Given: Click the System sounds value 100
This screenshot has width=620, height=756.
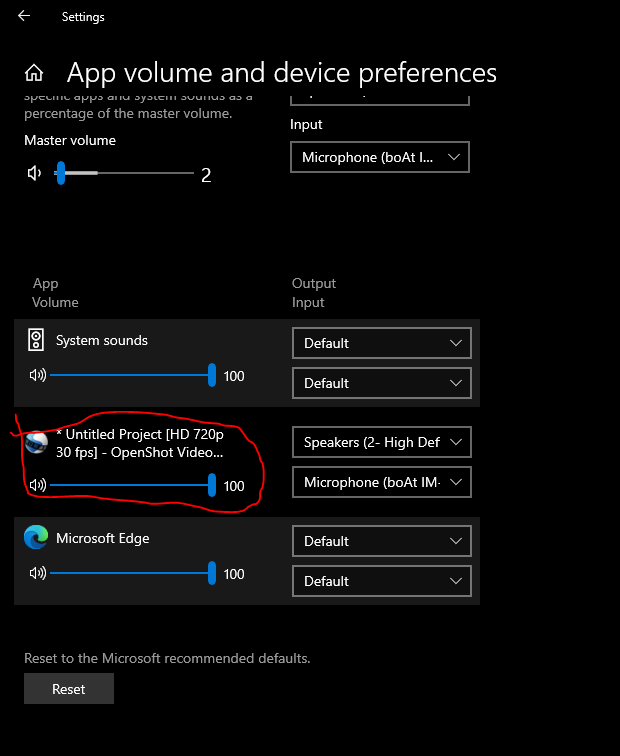Looking at the screenshot, I should [234, 376].
